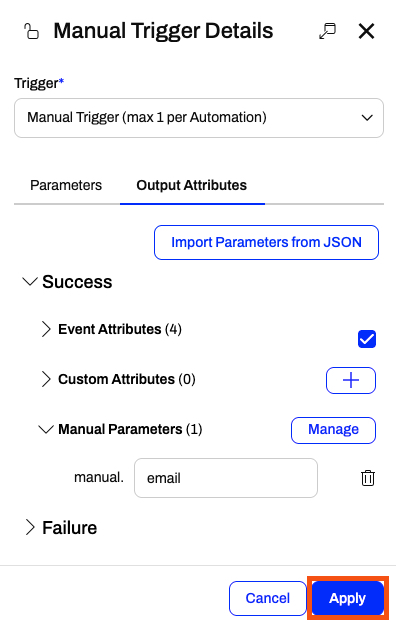Viewport: 396px width, 624px height.
Task: Collapse Manual Parameters section
Action: (x=46, y=429)
